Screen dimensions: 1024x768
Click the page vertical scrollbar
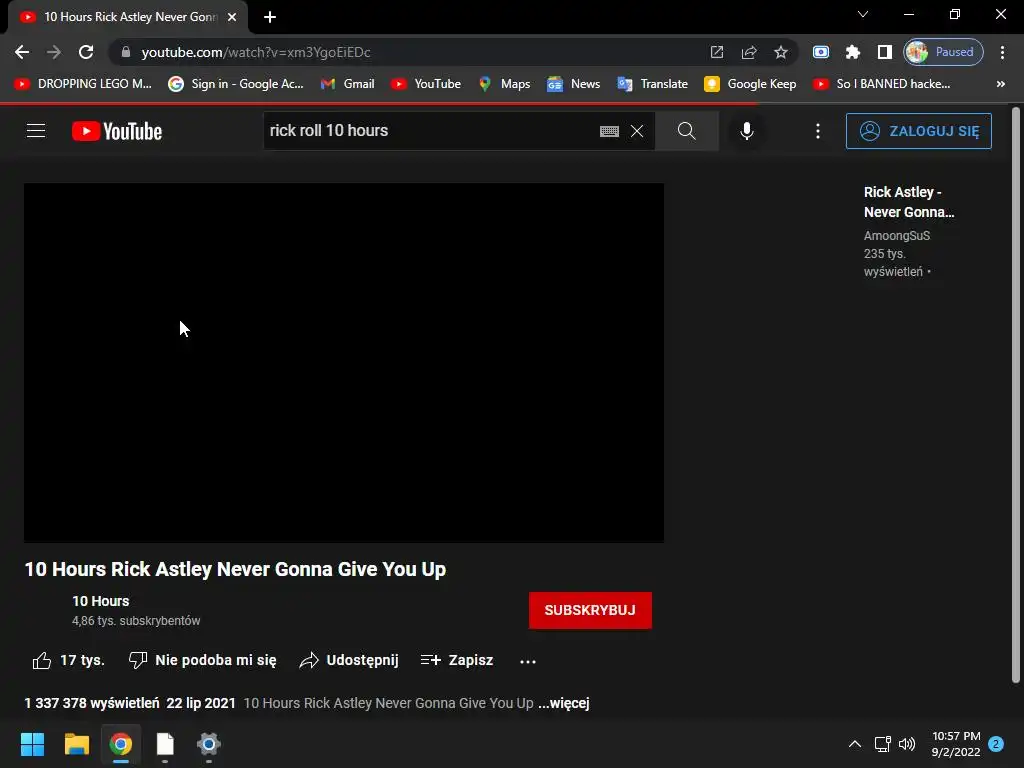click(x=1015, y=395)
